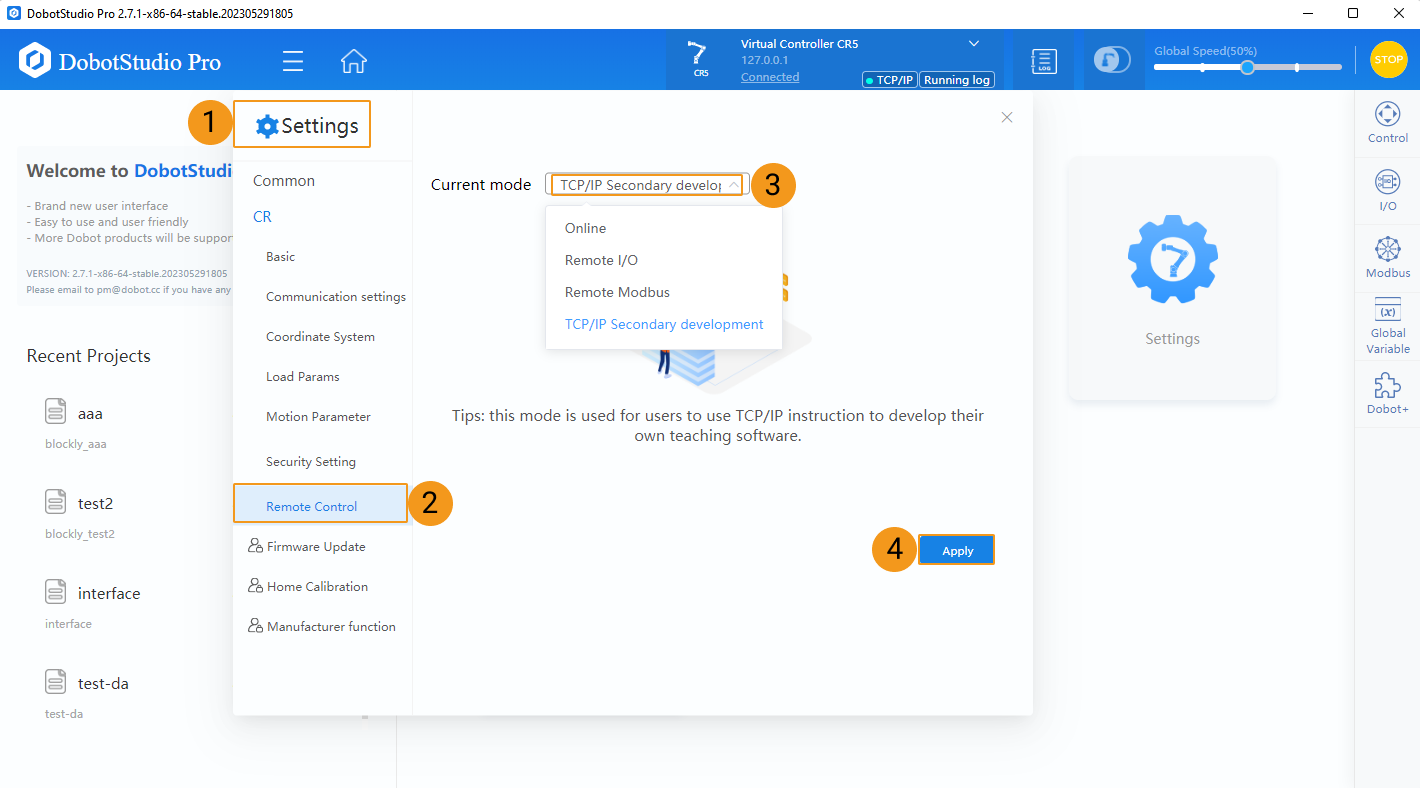Screen dimensions: 1420x788
Task: Open the Global Variable panel
Action: pos(1387,326)
